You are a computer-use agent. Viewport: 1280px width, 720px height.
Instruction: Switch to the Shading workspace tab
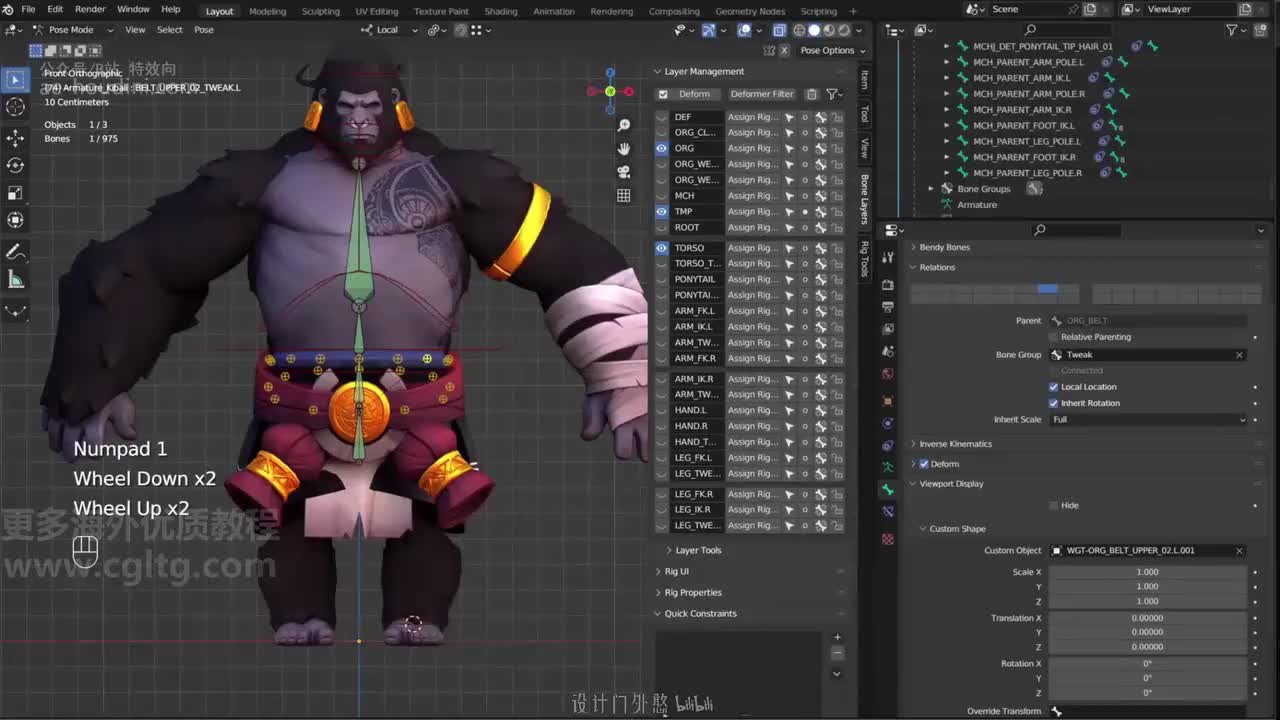501,11
